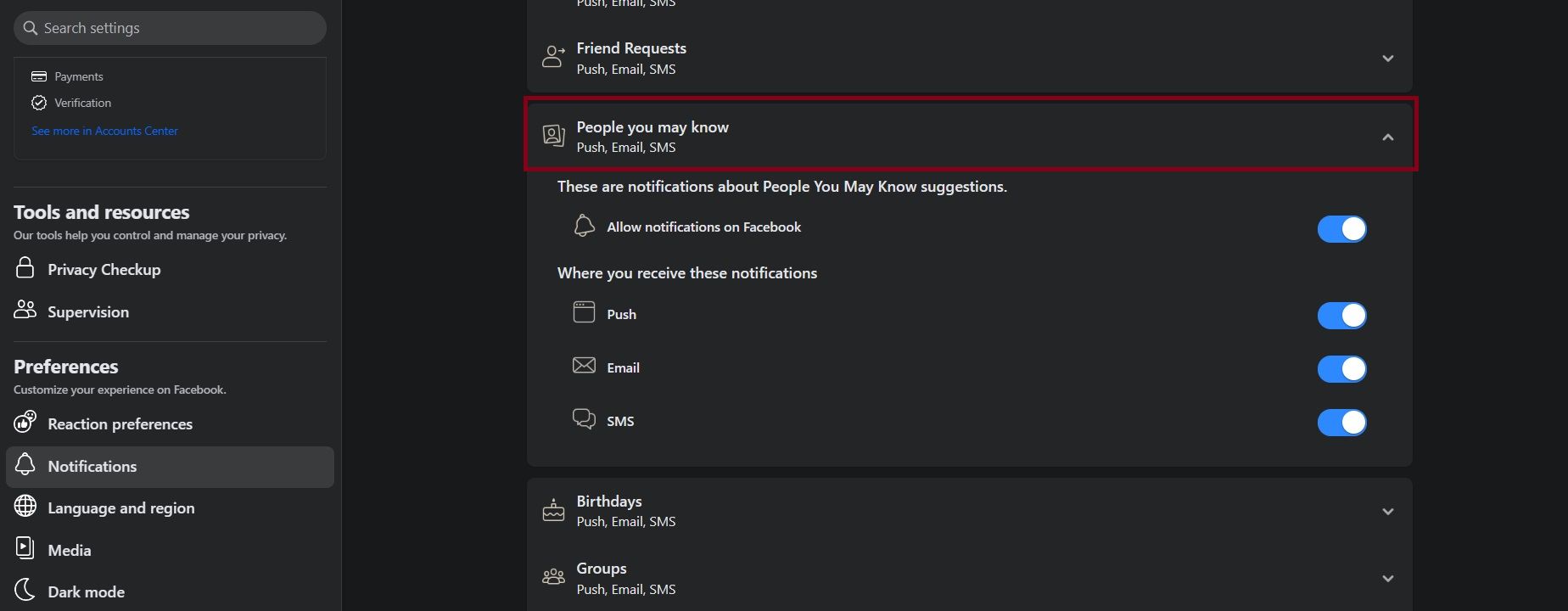Disable the Push notifications toggle
The height and width of the screenshot is (611, 1568).
[x=1341, y=315]
